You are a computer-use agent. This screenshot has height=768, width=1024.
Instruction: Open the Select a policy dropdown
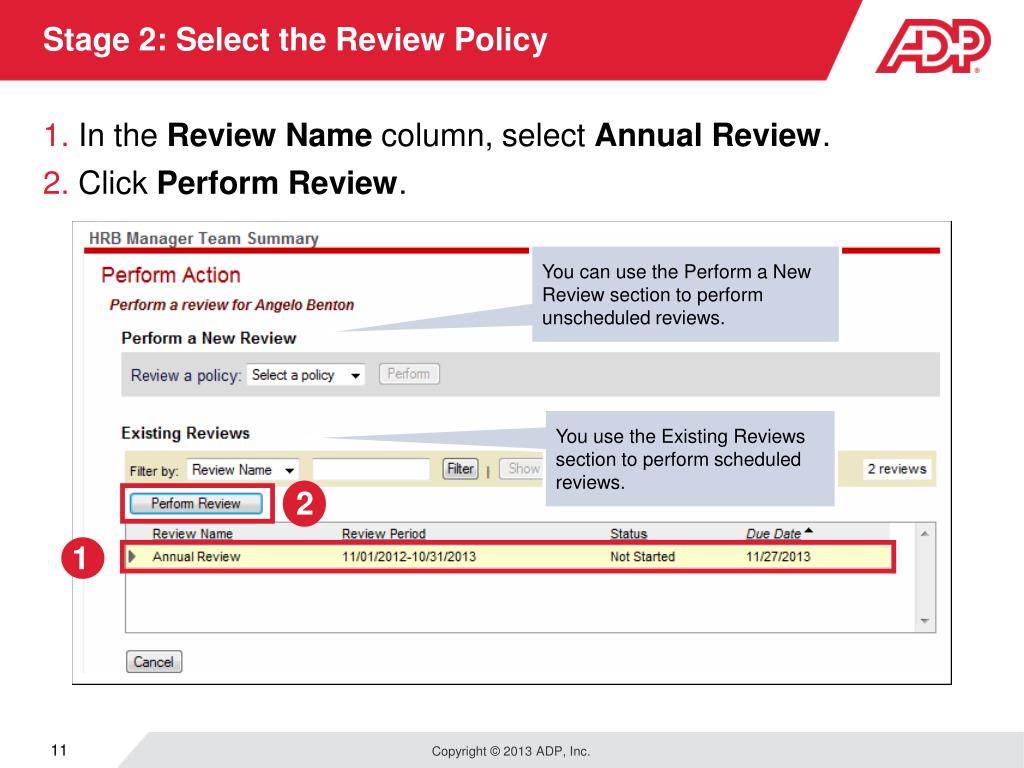tap(306, 375)
